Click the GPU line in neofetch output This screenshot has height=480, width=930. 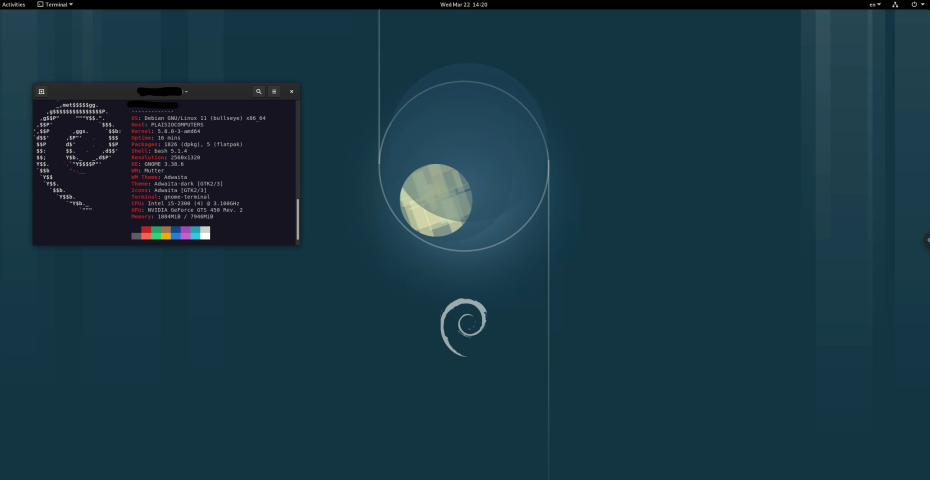(187, 210)
